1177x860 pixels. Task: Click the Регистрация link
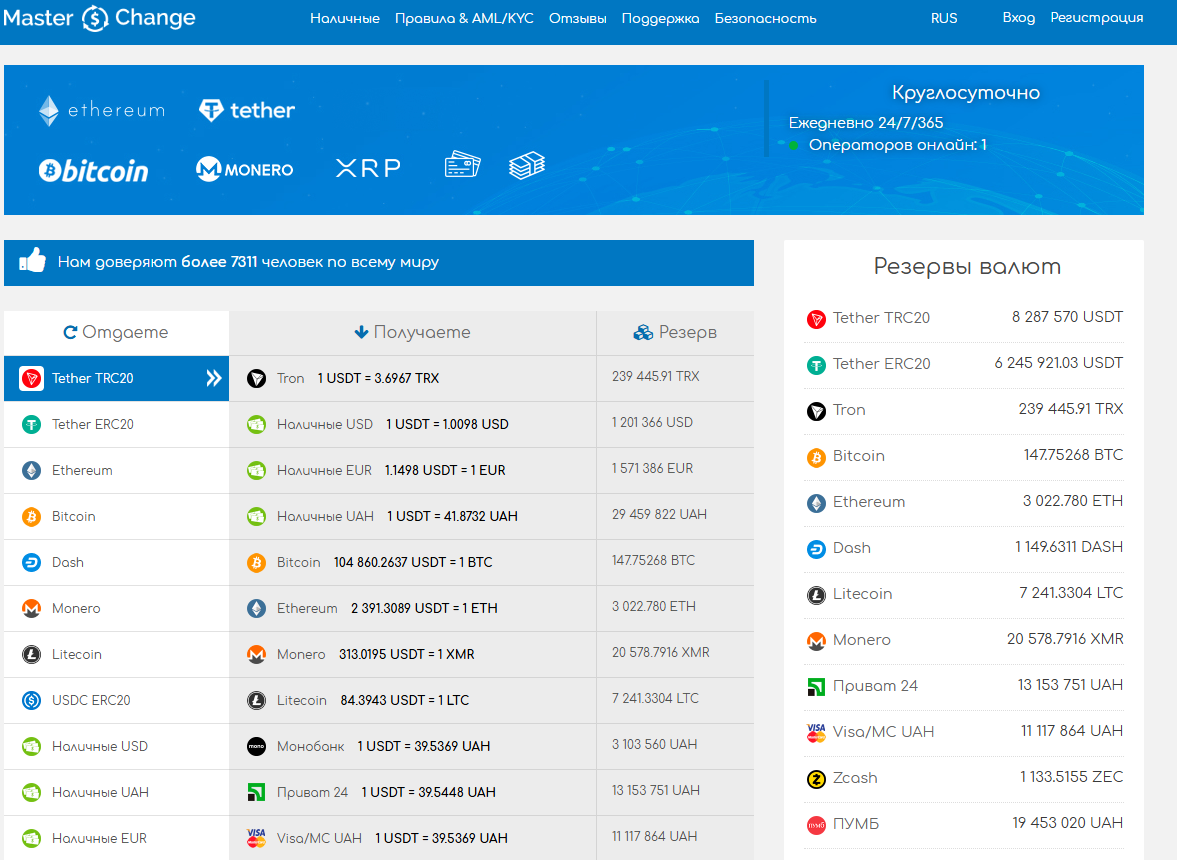tap(1097, 17)
